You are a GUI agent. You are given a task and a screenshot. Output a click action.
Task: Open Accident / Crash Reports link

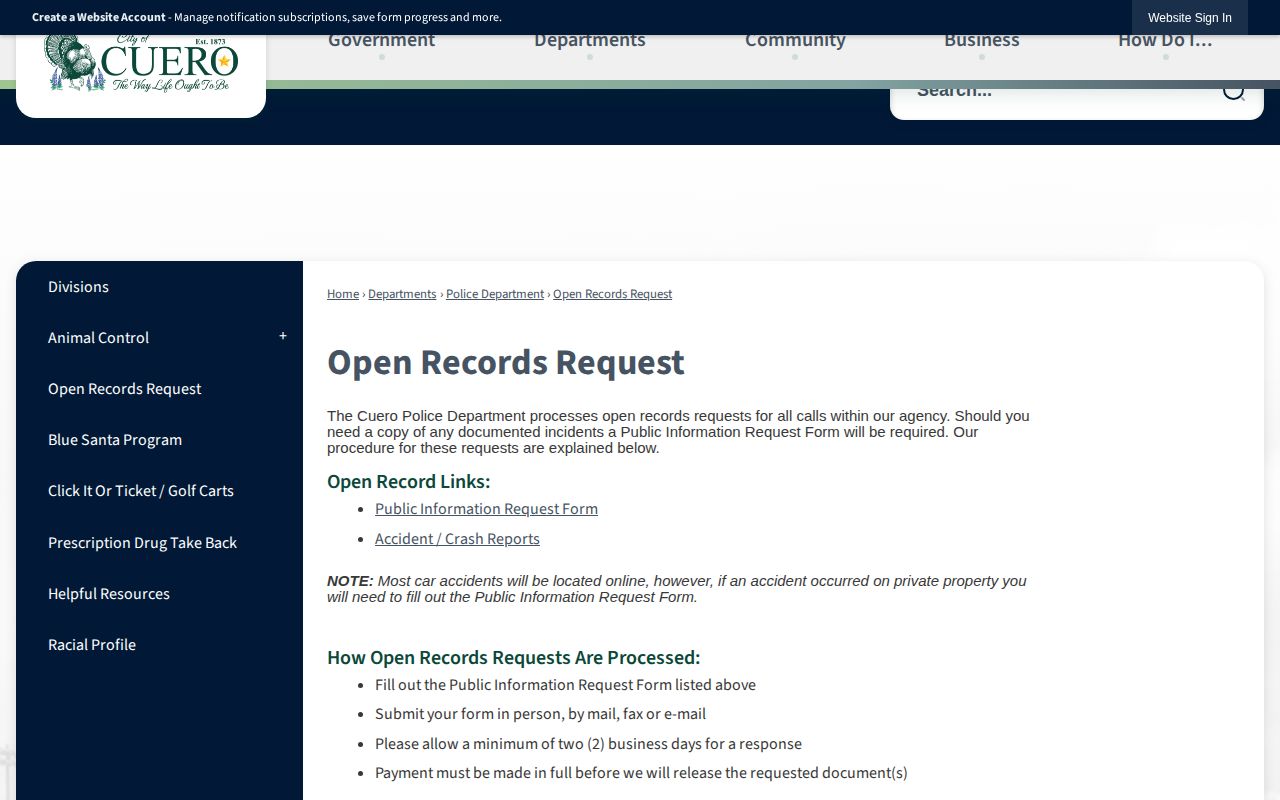[x=457, y=539]
